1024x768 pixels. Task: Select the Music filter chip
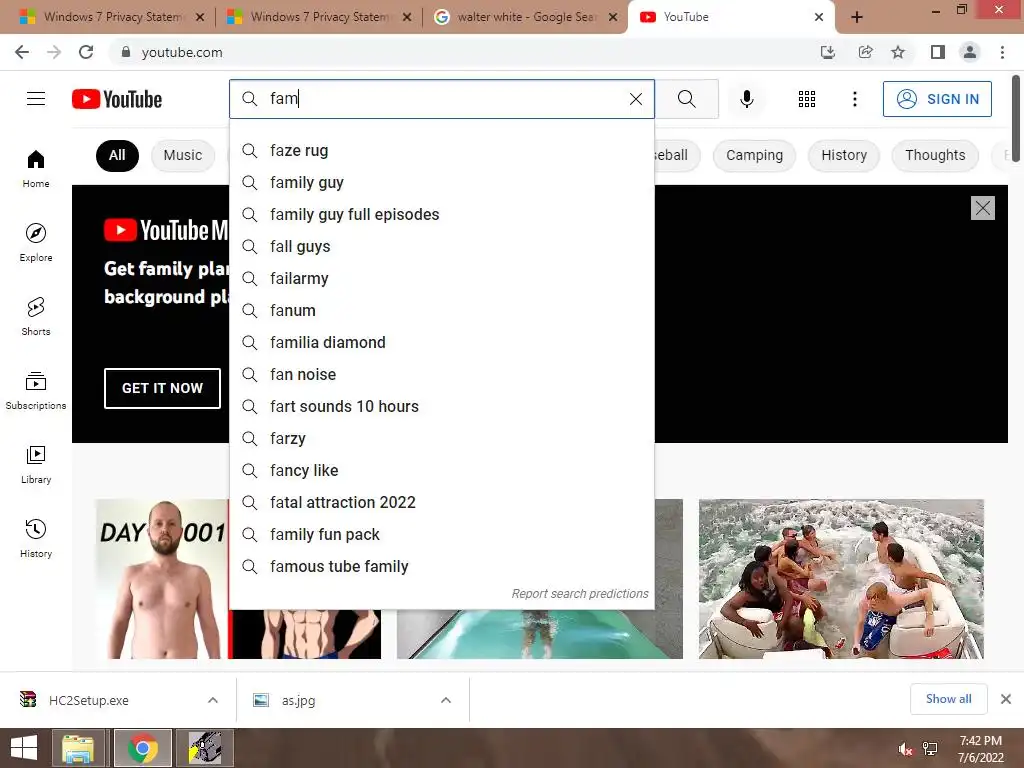183,155
